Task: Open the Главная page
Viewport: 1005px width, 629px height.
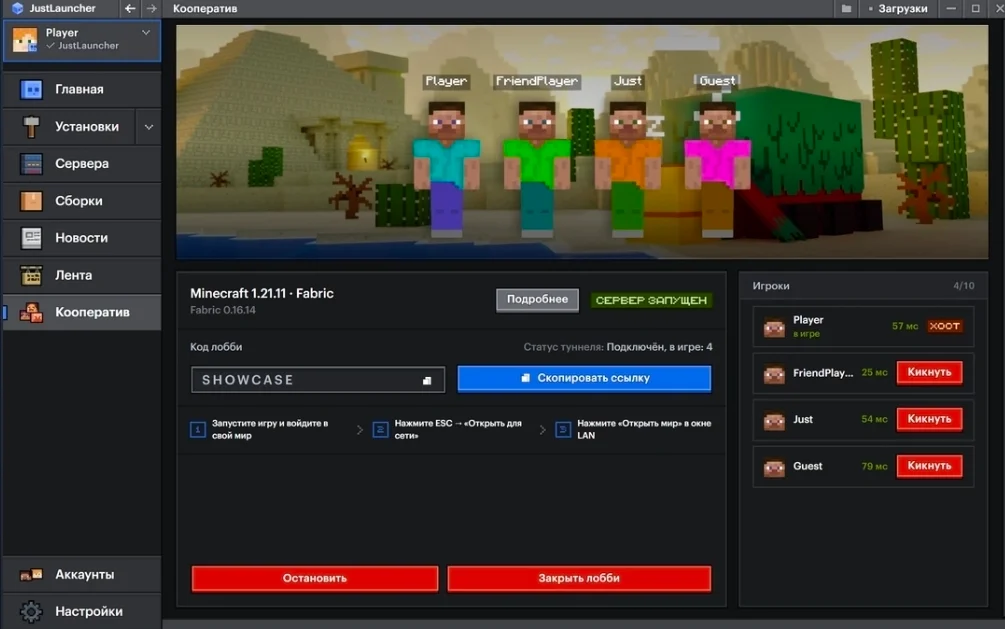Action: pos(82,89)
